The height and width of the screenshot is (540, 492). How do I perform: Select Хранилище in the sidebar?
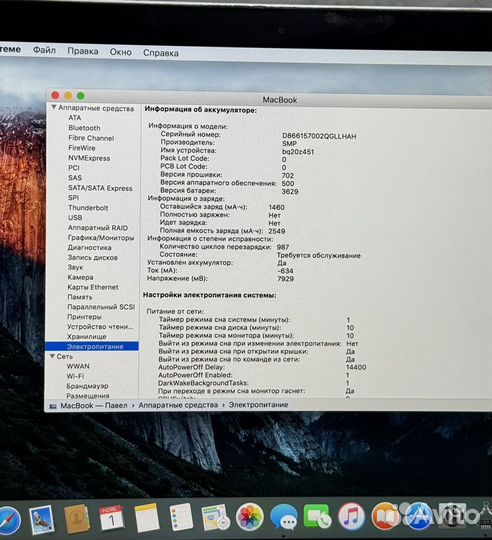coord(87,336)
